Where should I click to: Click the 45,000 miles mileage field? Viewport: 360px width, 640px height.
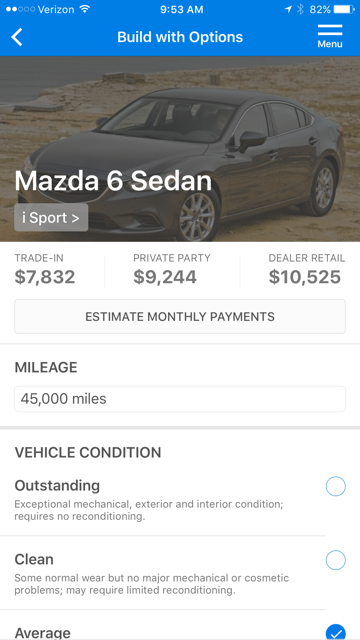point(180,399)
